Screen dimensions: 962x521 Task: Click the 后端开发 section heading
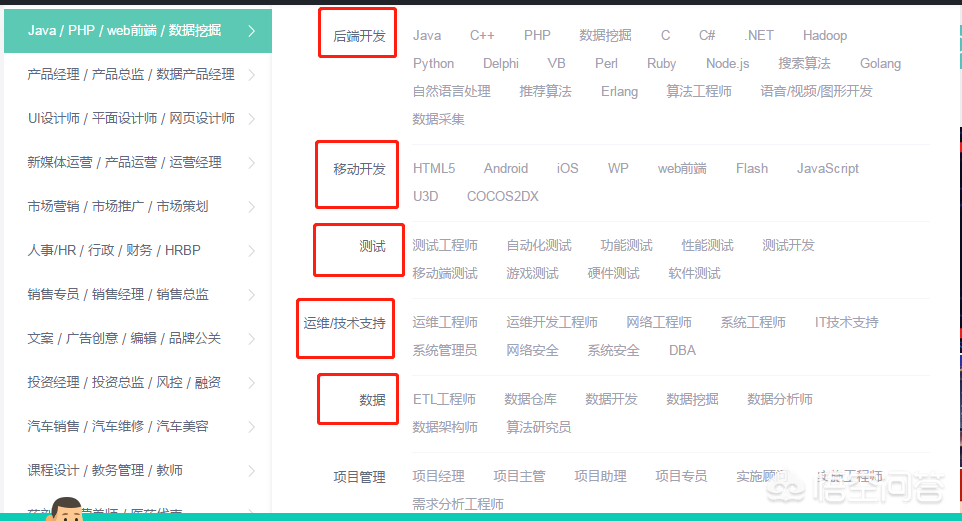pos(359,36)
